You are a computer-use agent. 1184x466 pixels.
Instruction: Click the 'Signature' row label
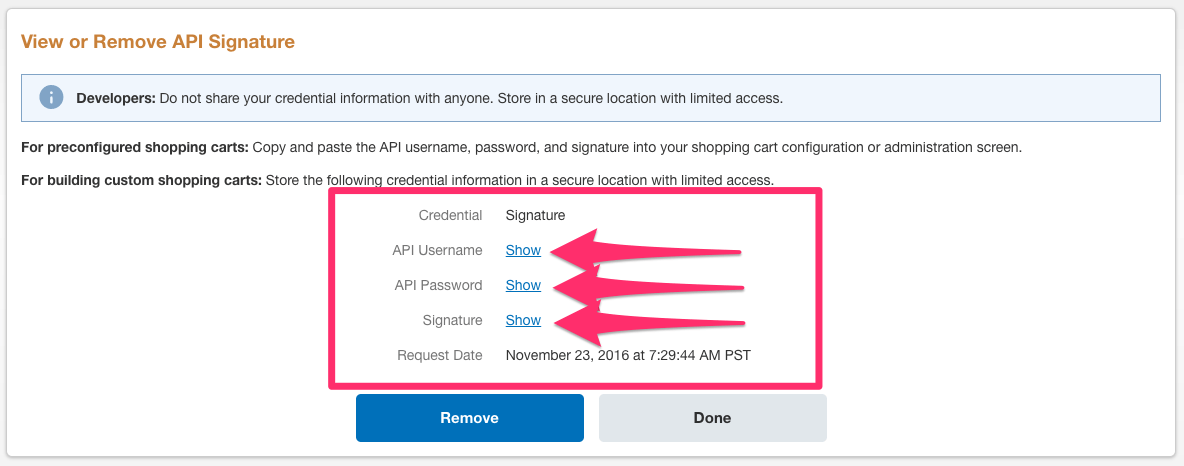coord(452,320)
